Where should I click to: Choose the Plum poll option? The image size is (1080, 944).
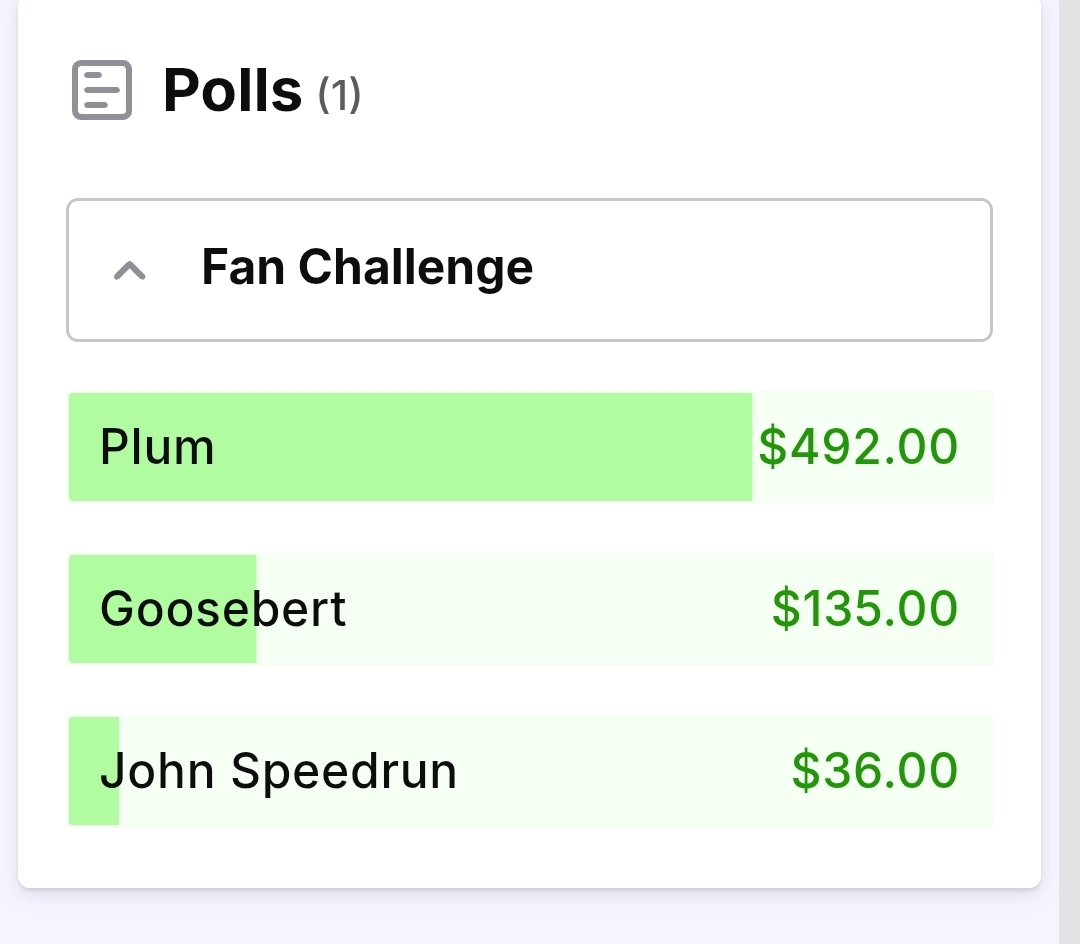coord(530,447)
